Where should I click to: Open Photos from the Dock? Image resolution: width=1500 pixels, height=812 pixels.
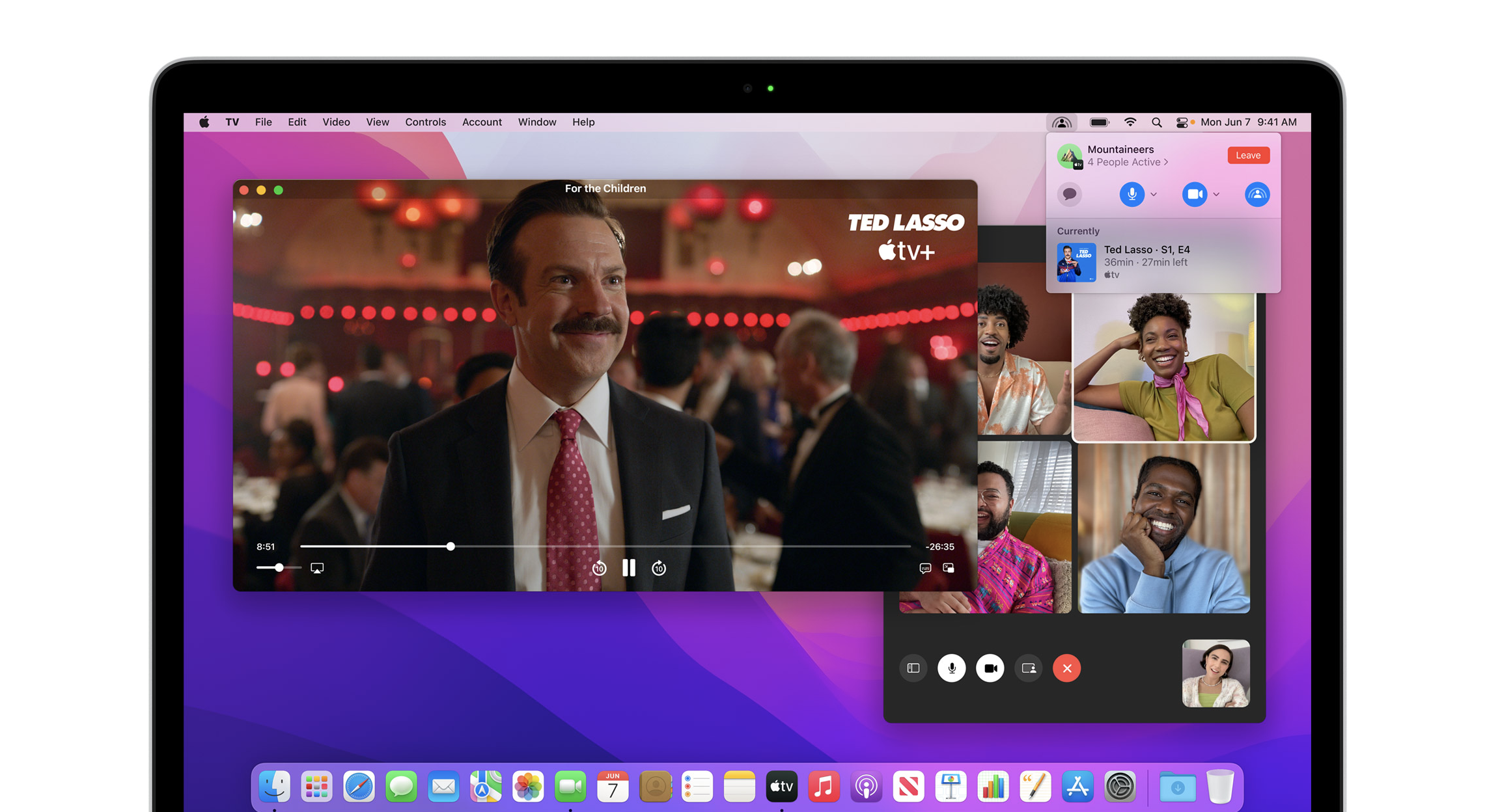pos(528,787)
